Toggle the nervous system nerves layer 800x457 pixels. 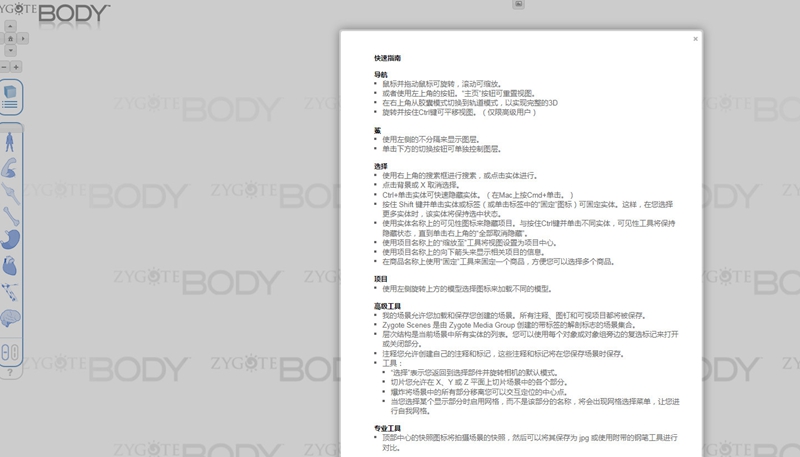coord(10,292)
